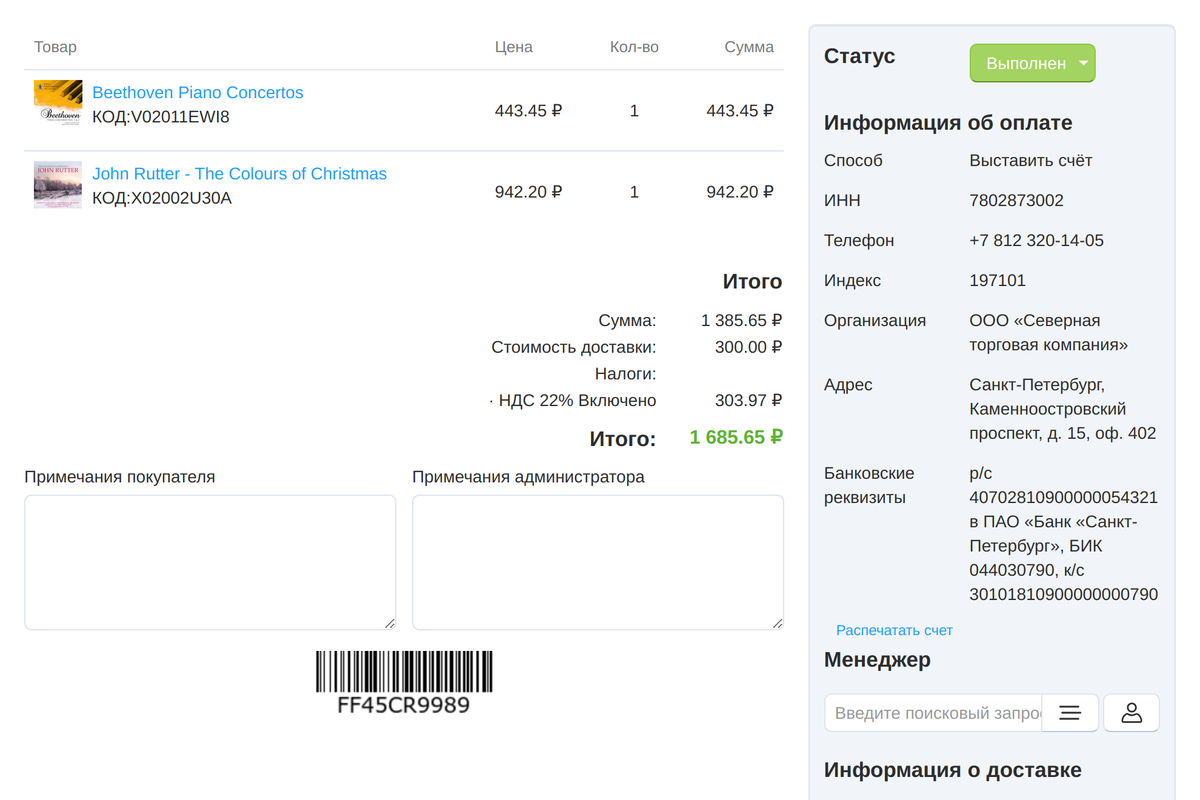Open the Выполнен status dropdown
Screen dimensions: 1200x800
tap(1032, 63)
